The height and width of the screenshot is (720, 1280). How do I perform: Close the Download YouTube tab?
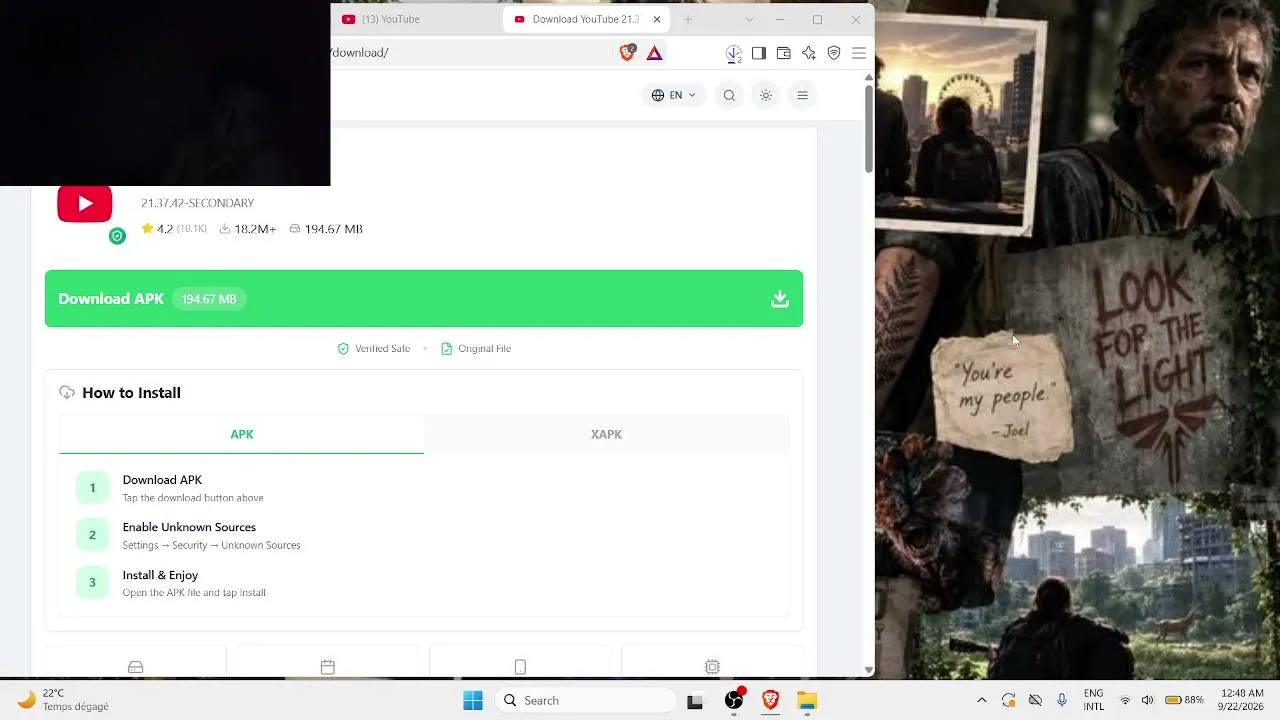pos(657,19)
